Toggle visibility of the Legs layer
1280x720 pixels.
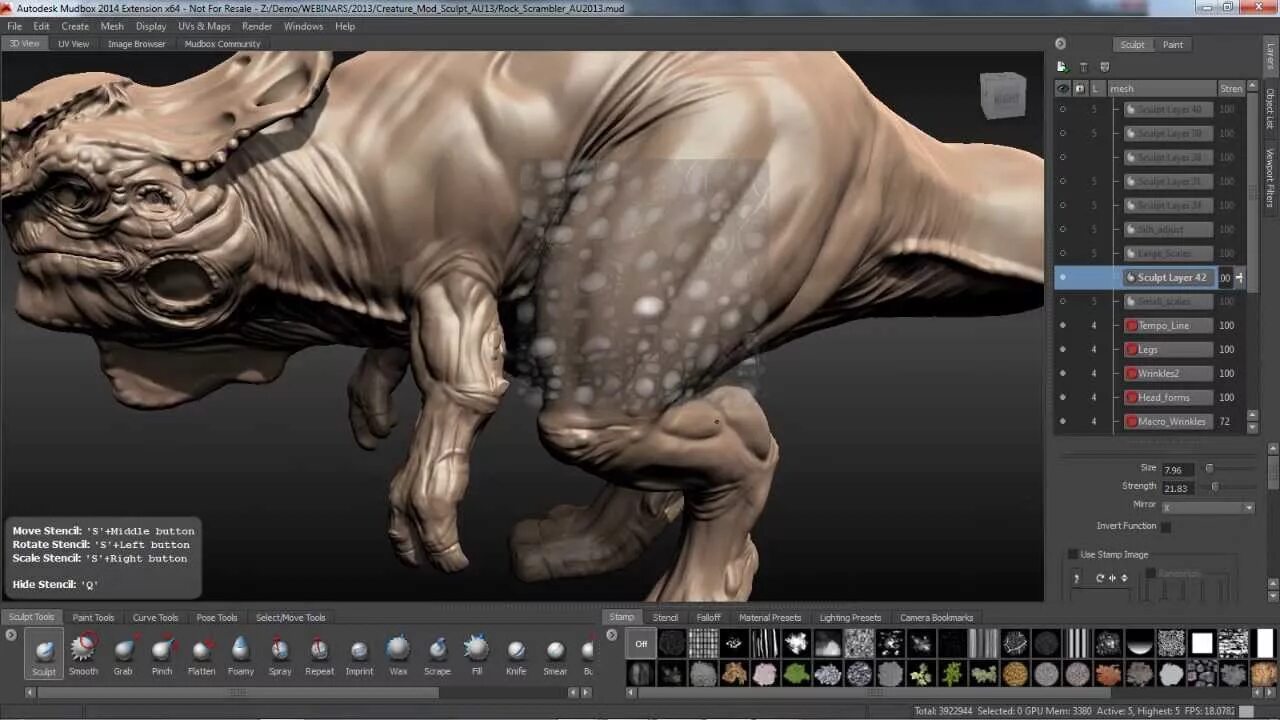pyautogui.click(x=1062, y=349)
